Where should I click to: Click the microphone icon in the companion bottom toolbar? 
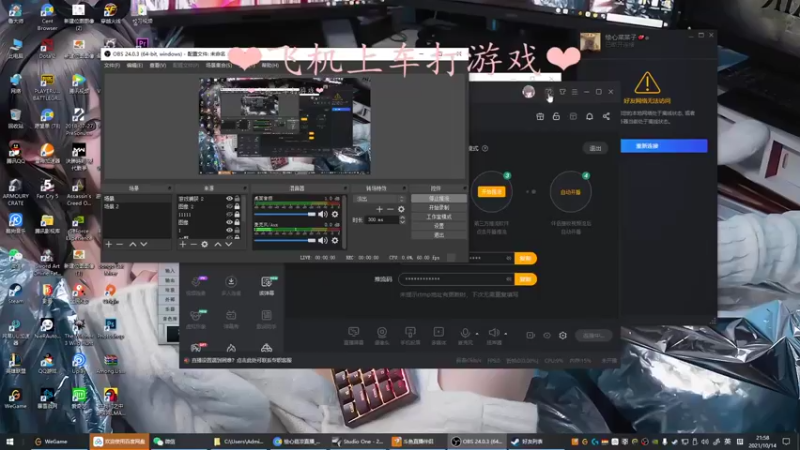point(465,335)
